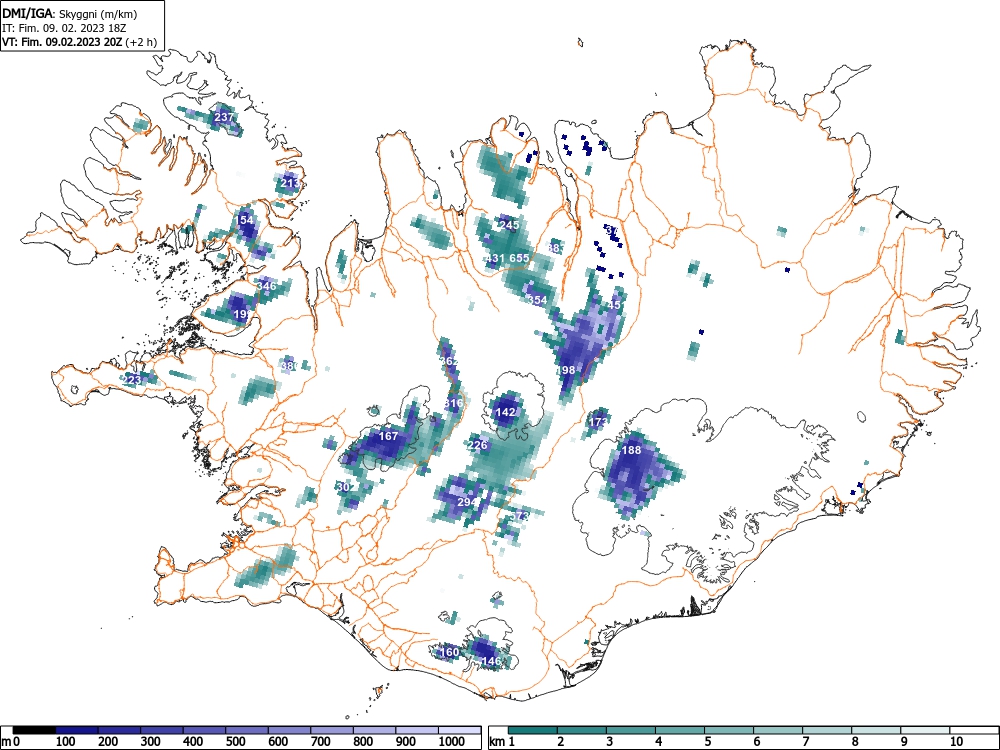Click the "10" label on the km scale
The width and height of the screenshot is (1000, 750).
coord(956,742)
